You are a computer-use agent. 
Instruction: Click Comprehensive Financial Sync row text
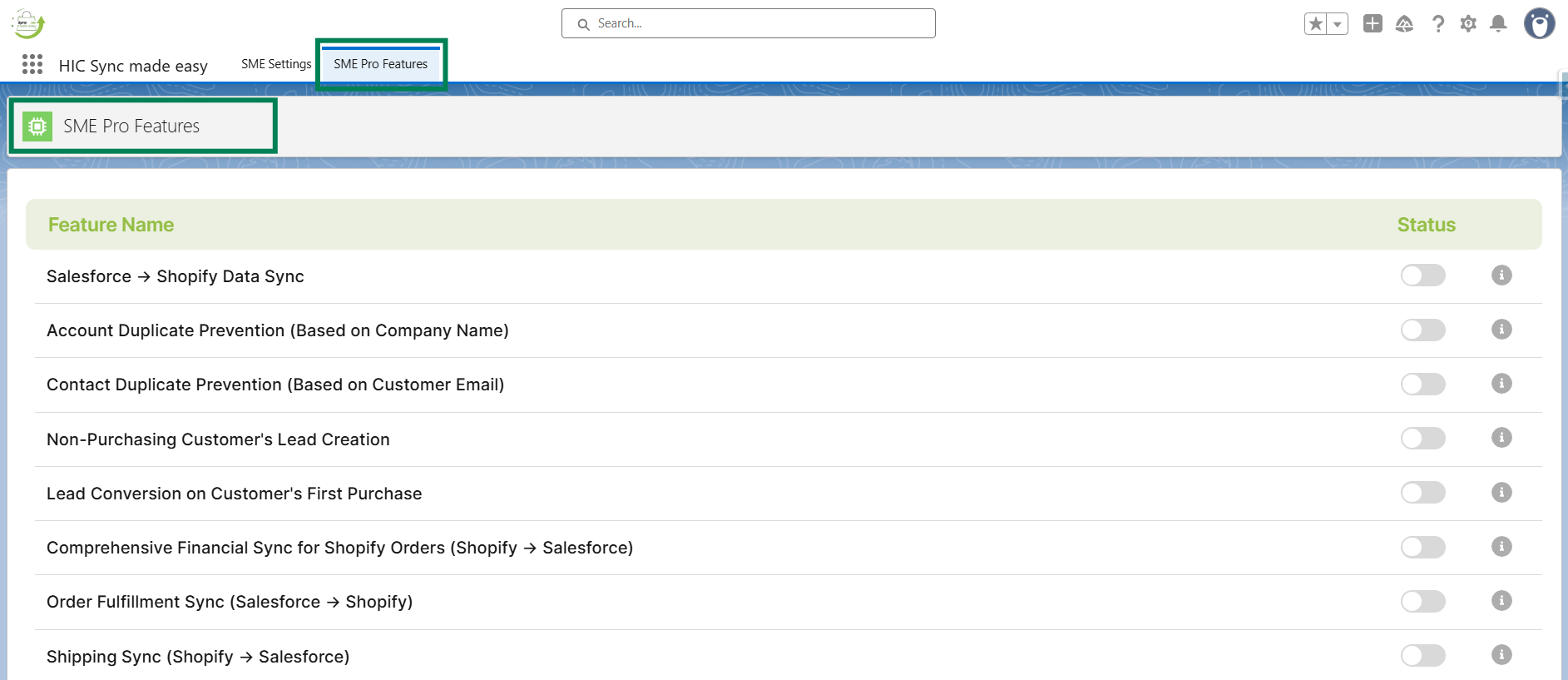tap(340, 548)
